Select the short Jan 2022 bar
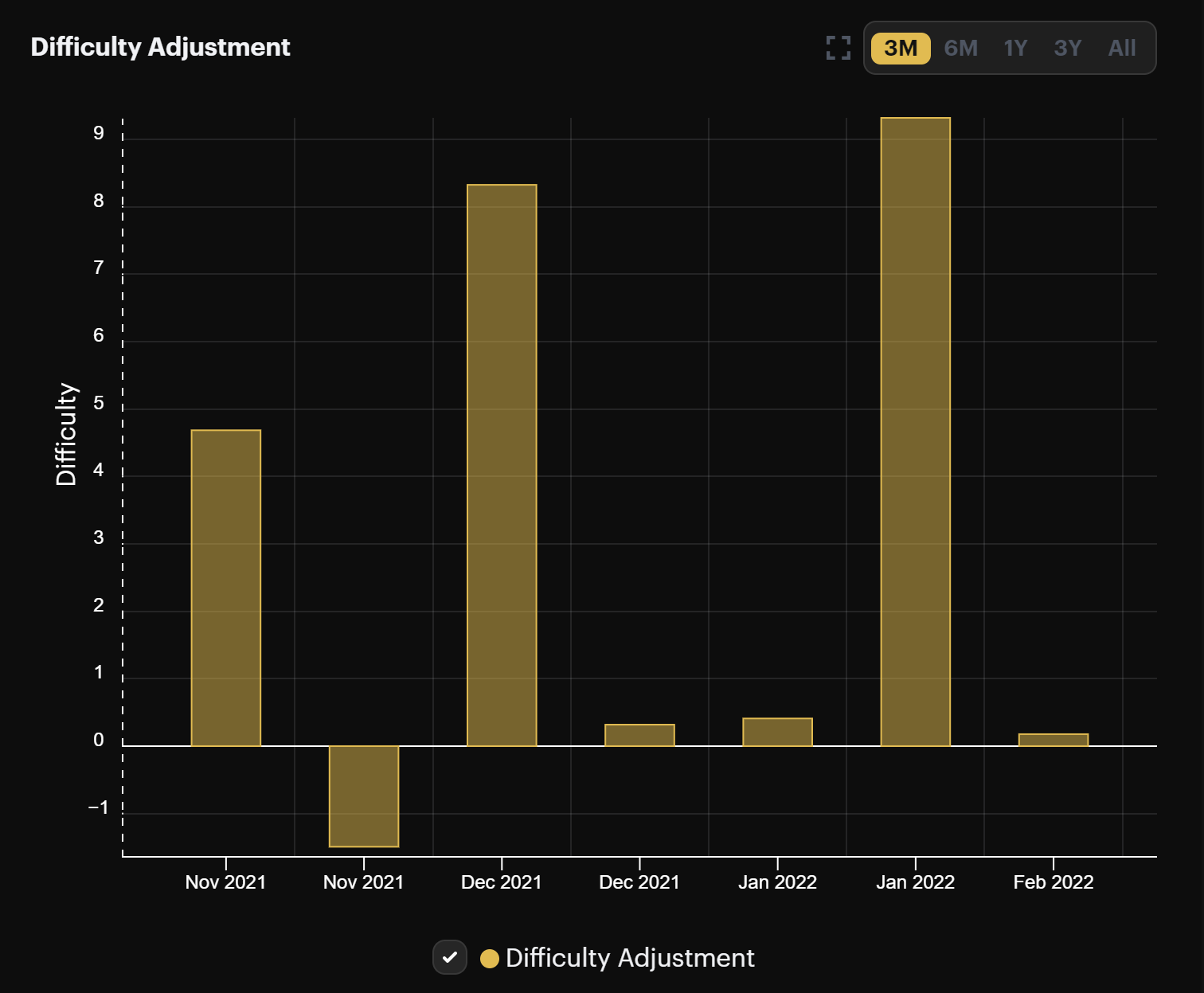 click(778, 730)
